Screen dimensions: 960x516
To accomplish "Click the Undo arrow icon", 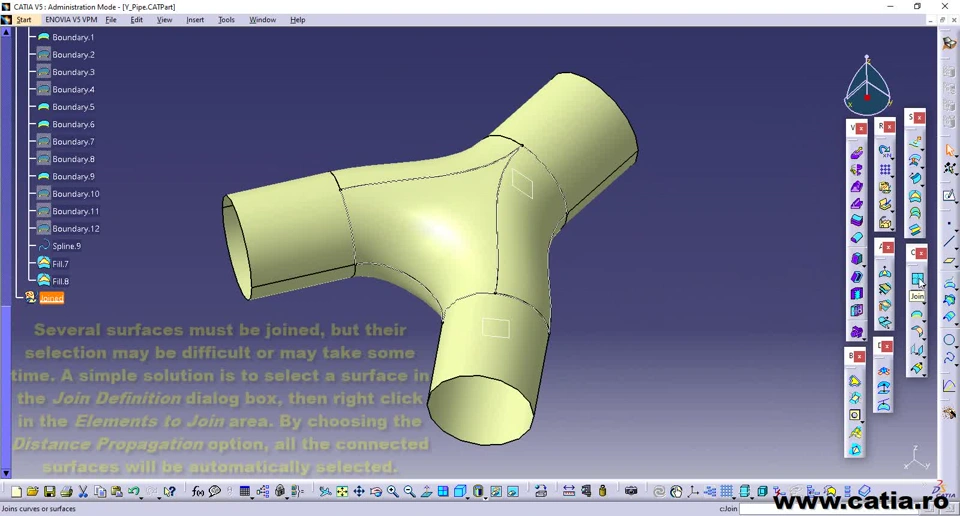I will (x=133, y=491).
